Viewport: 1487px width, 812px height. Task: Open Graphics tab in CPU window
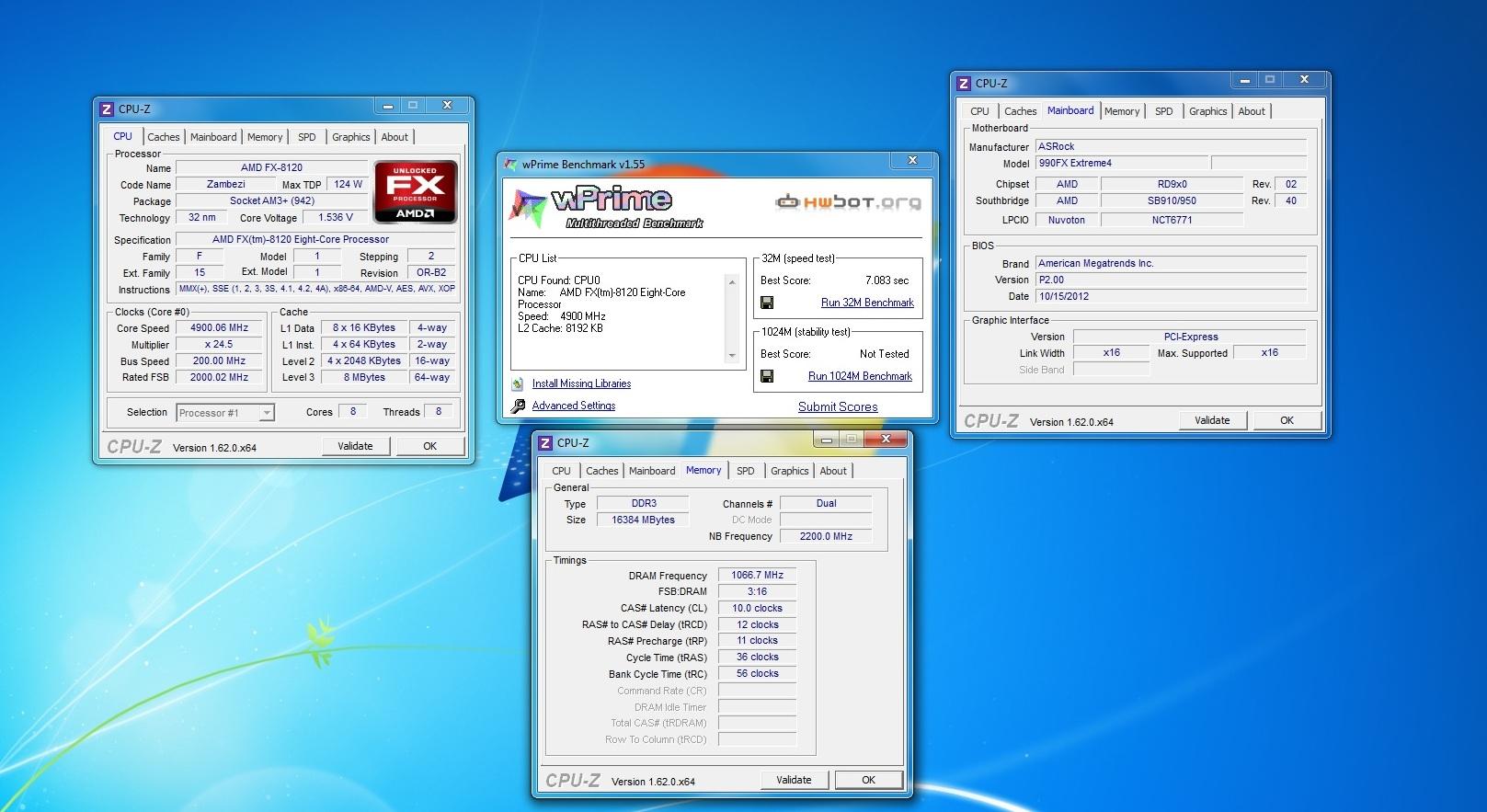tap(351, 137)
